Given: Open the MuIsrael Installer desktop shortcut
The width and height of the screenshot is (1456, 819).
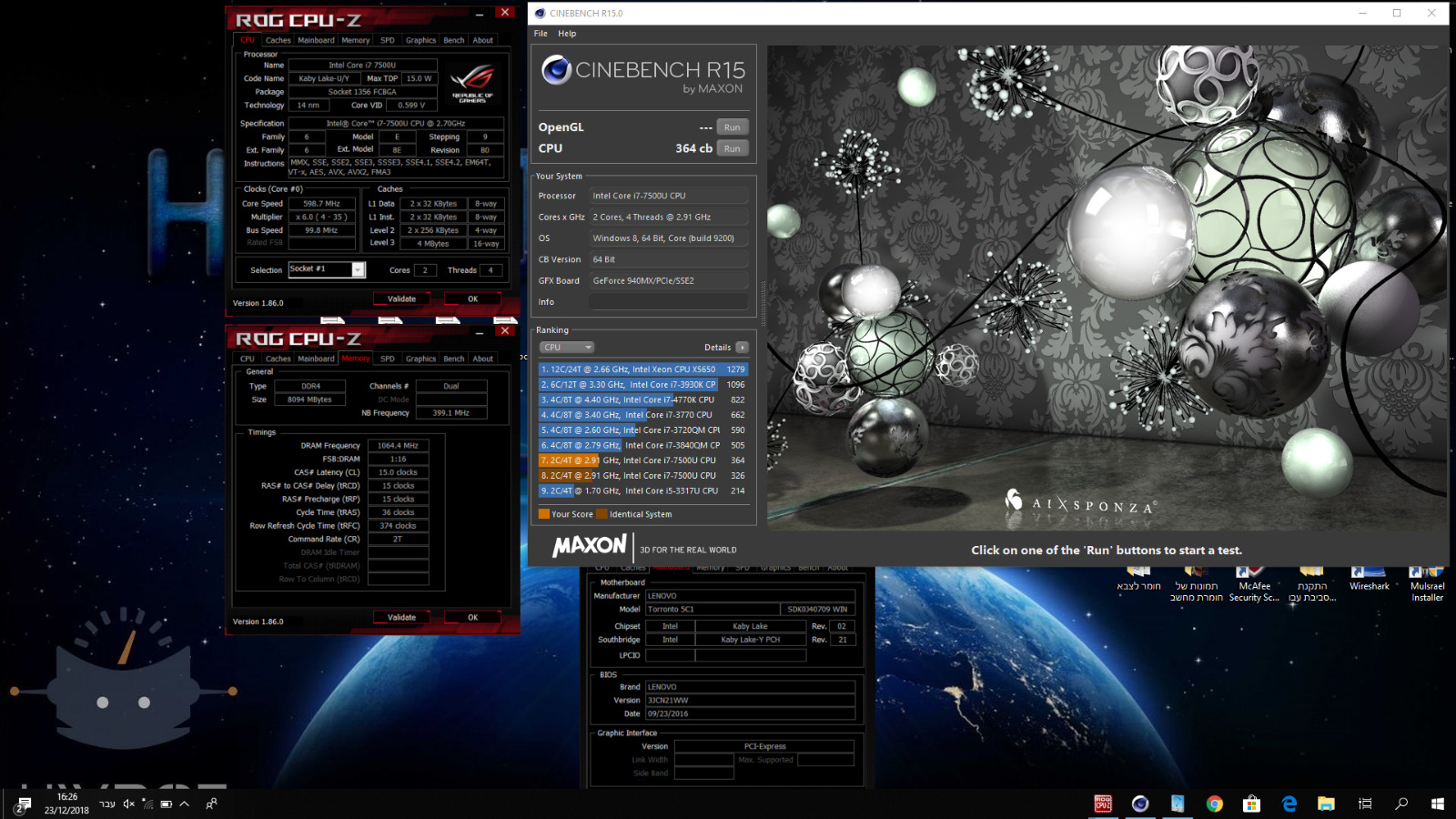Looking at the screenshot, I should tap(1427, 584).
